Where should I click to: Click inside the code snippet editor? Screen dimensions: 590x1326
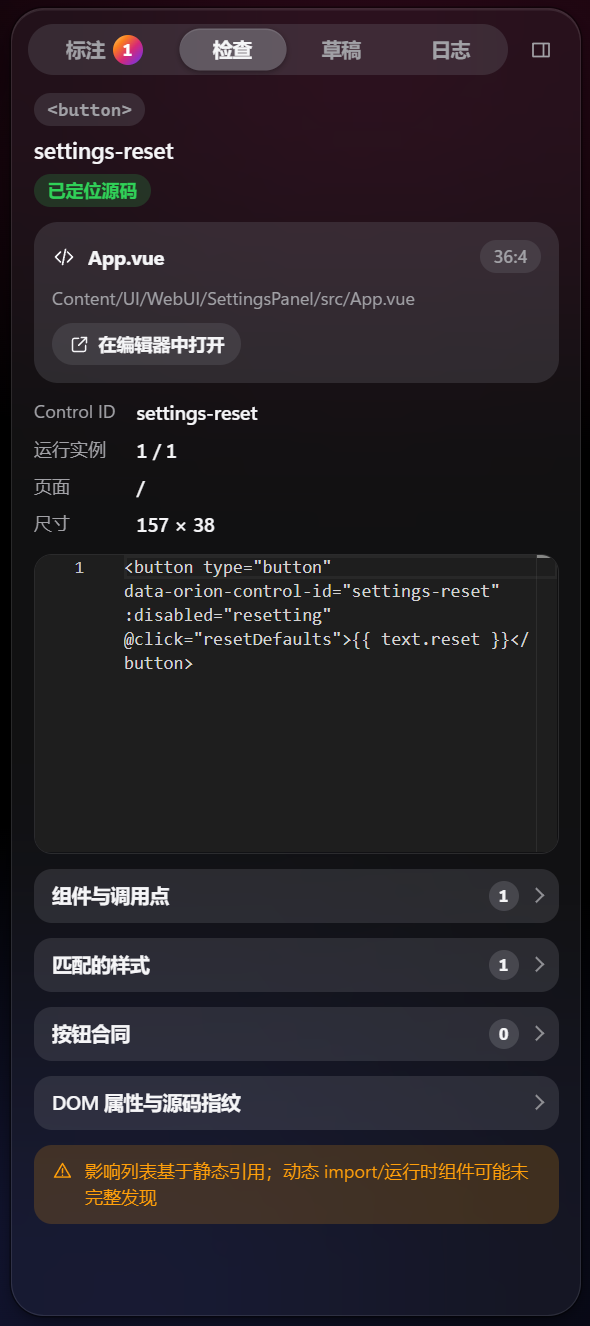click(296, 704)
